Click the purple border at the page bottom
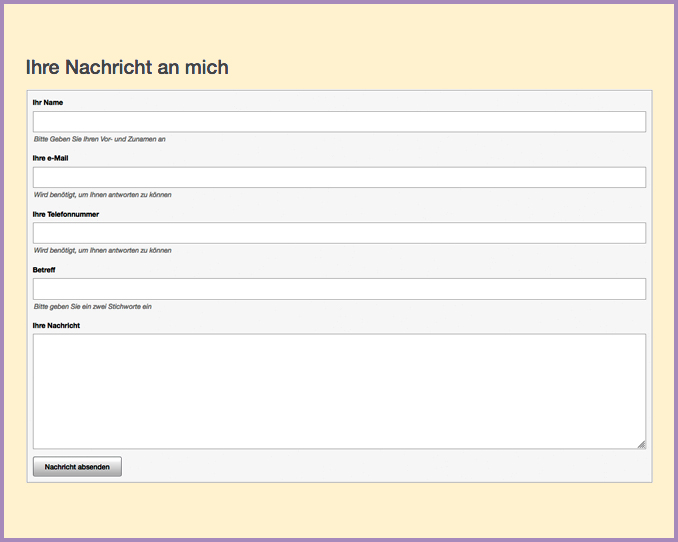 (x=339, y=540)
